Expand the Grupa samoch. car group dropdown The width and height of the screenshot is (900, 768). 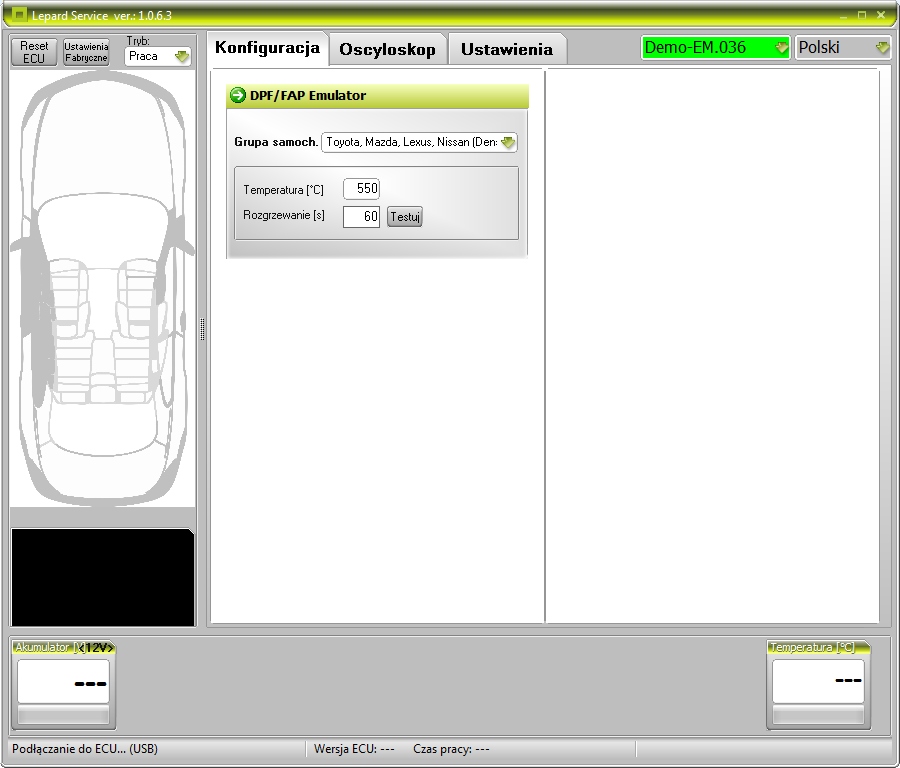[x=420, y=142]
